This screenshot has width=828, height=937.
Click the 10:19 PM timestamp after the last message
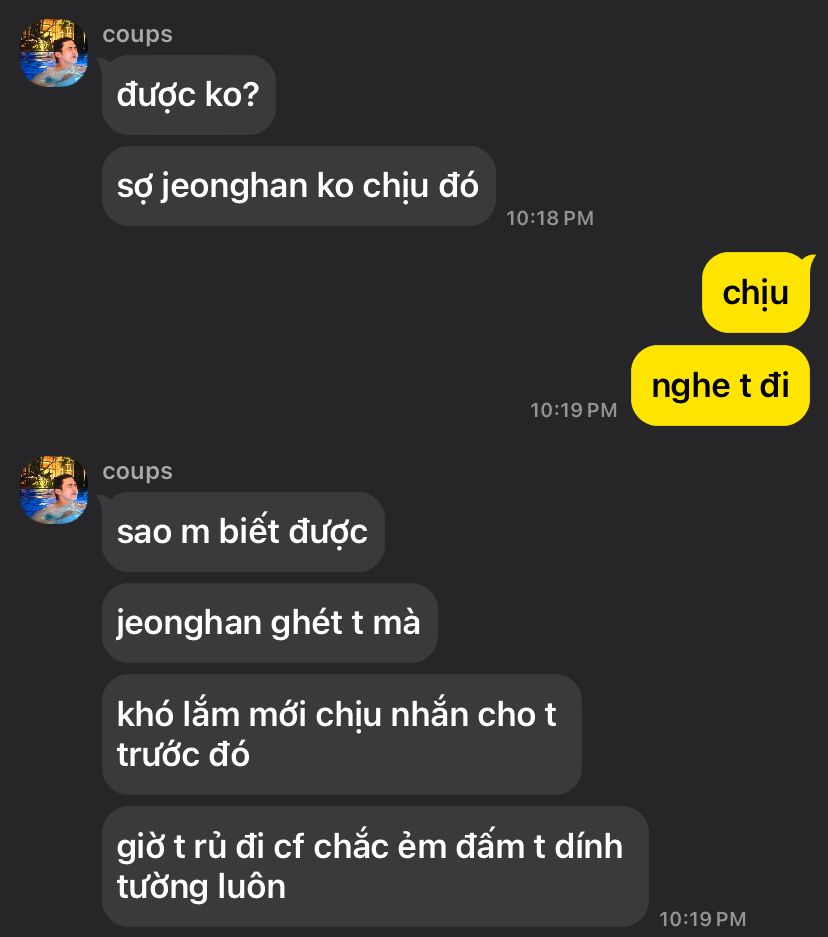703,918
